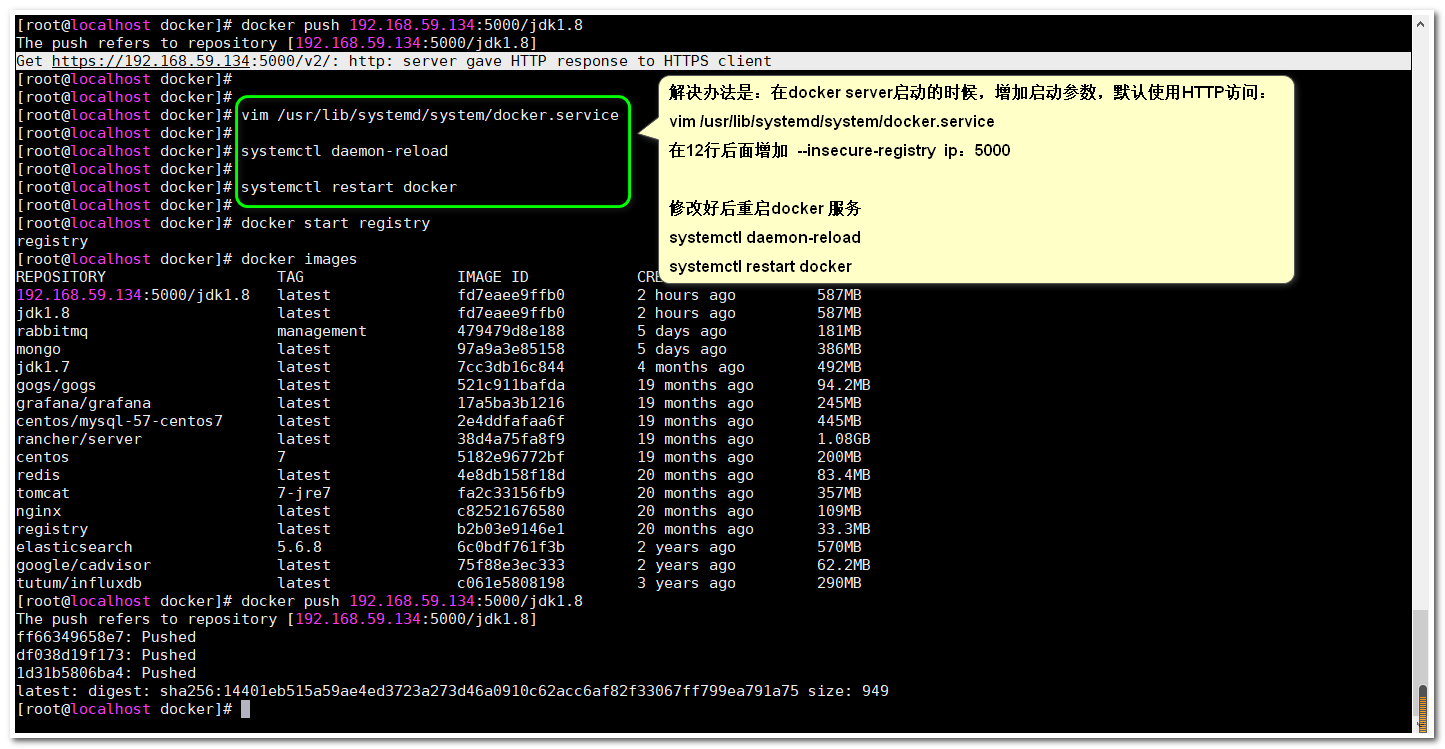The height and width of the screenshot is (749, 1445).
Task: Click the '1.08GB' size value
Action: click(844, 439)
